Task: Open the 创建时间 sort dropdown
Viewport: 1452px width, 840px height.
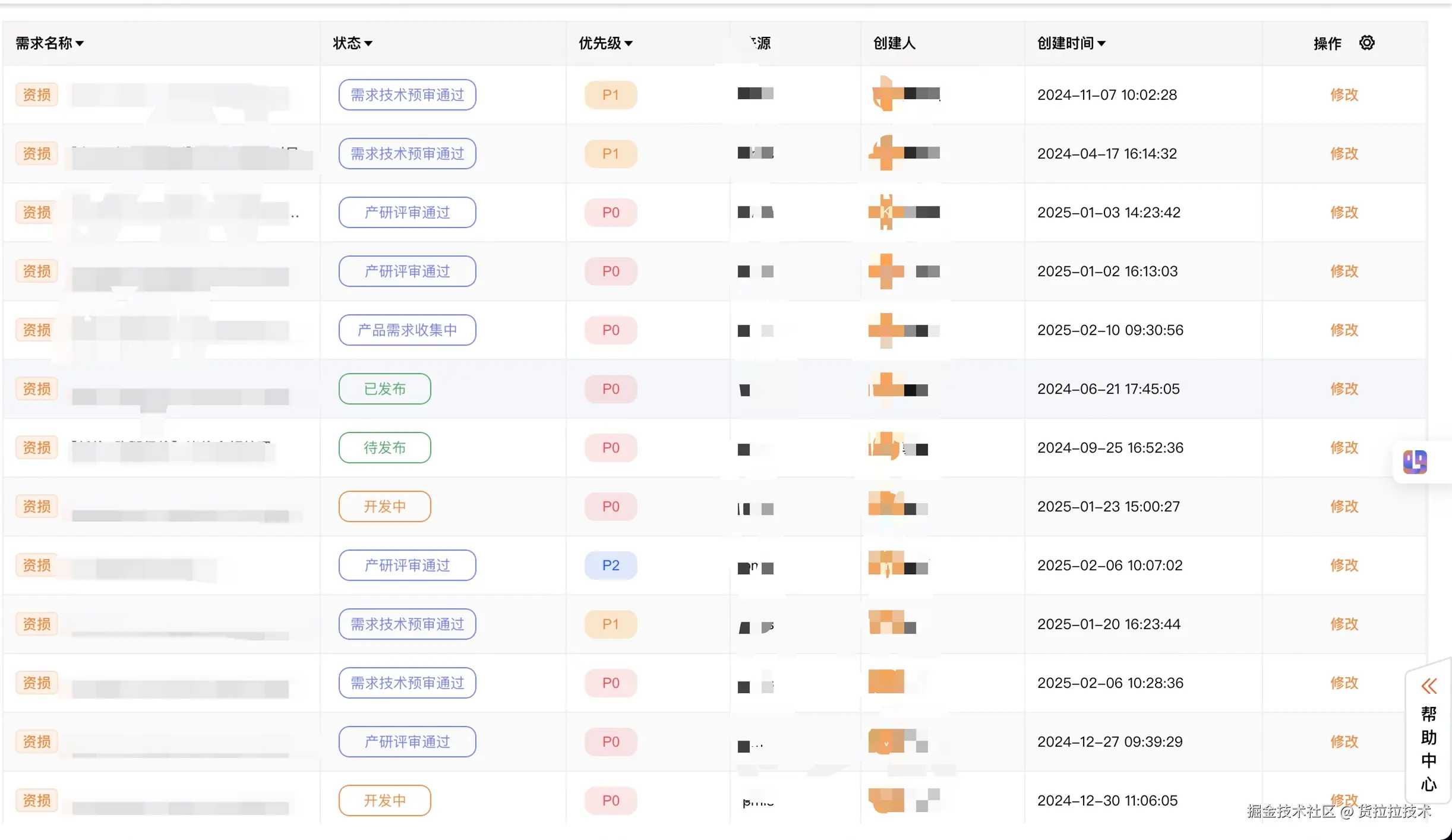Action: [1103, 43]
